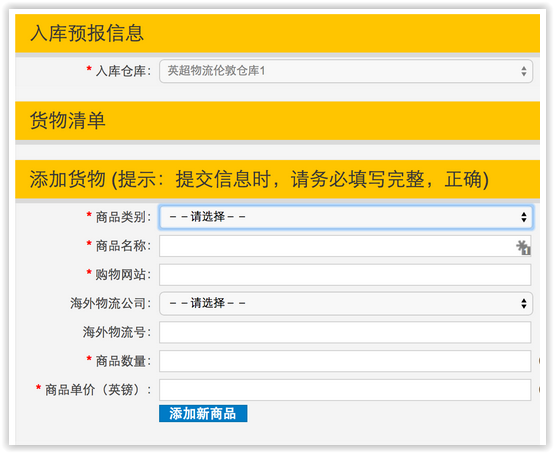The width and height of the screenshot is (554, 453).
Task: Expand the 商品类别 请选择 dropdown
Action: [346, 217]
